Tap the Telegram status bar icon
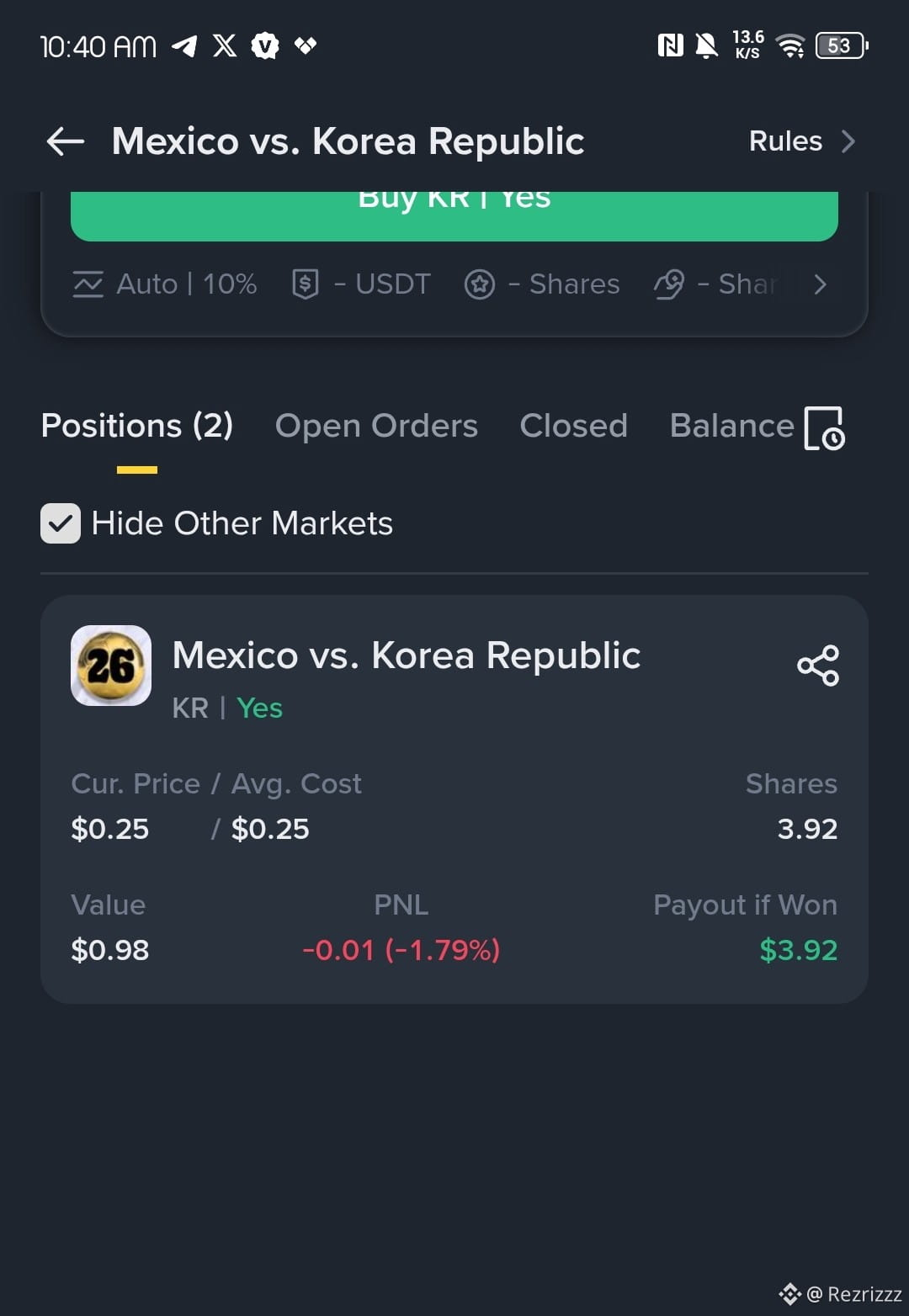The image size is (909, 1316). tap(184, 45)
